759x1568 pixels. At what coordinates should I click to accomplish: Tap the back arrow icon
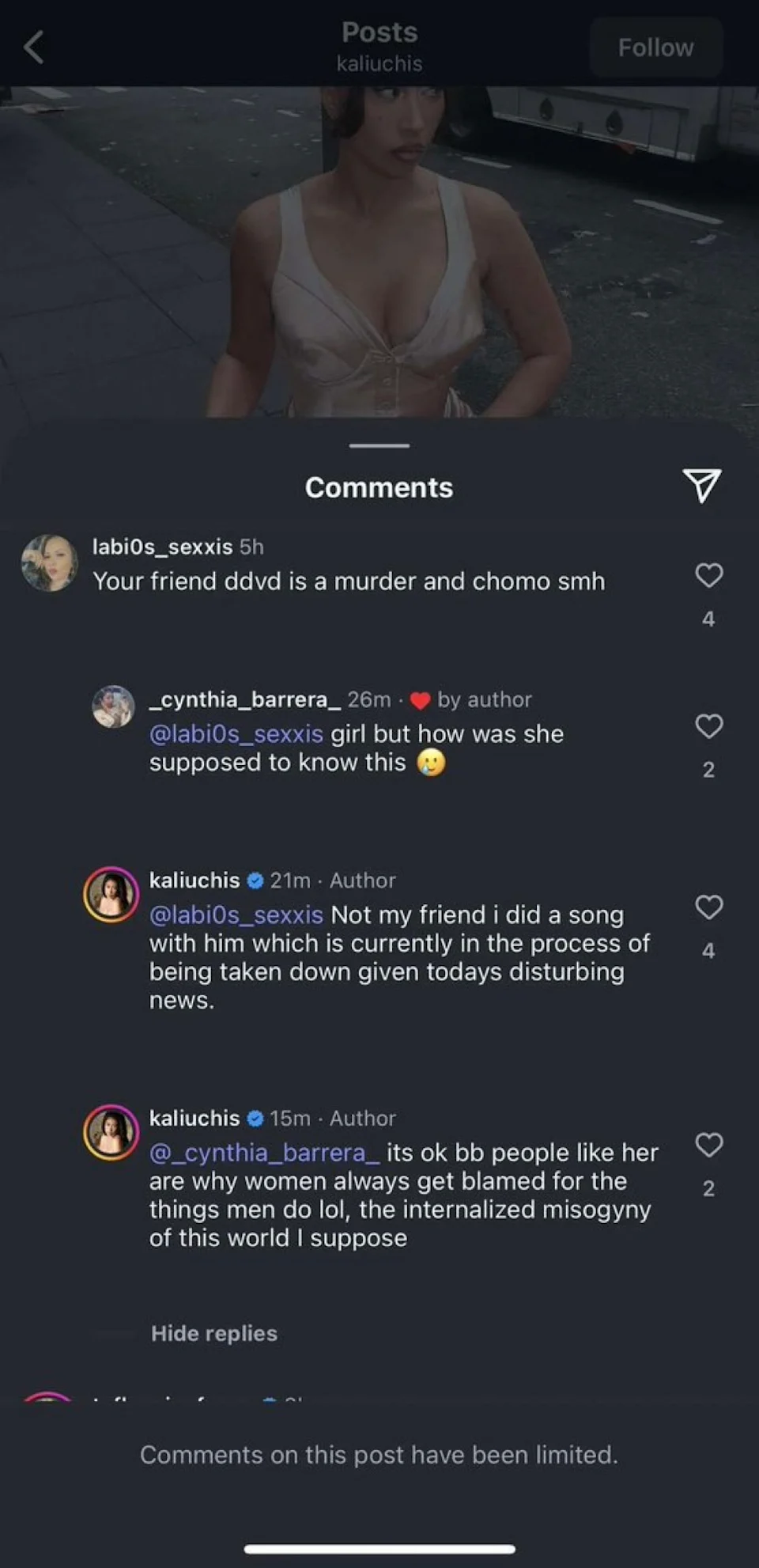tap(34, 47)
